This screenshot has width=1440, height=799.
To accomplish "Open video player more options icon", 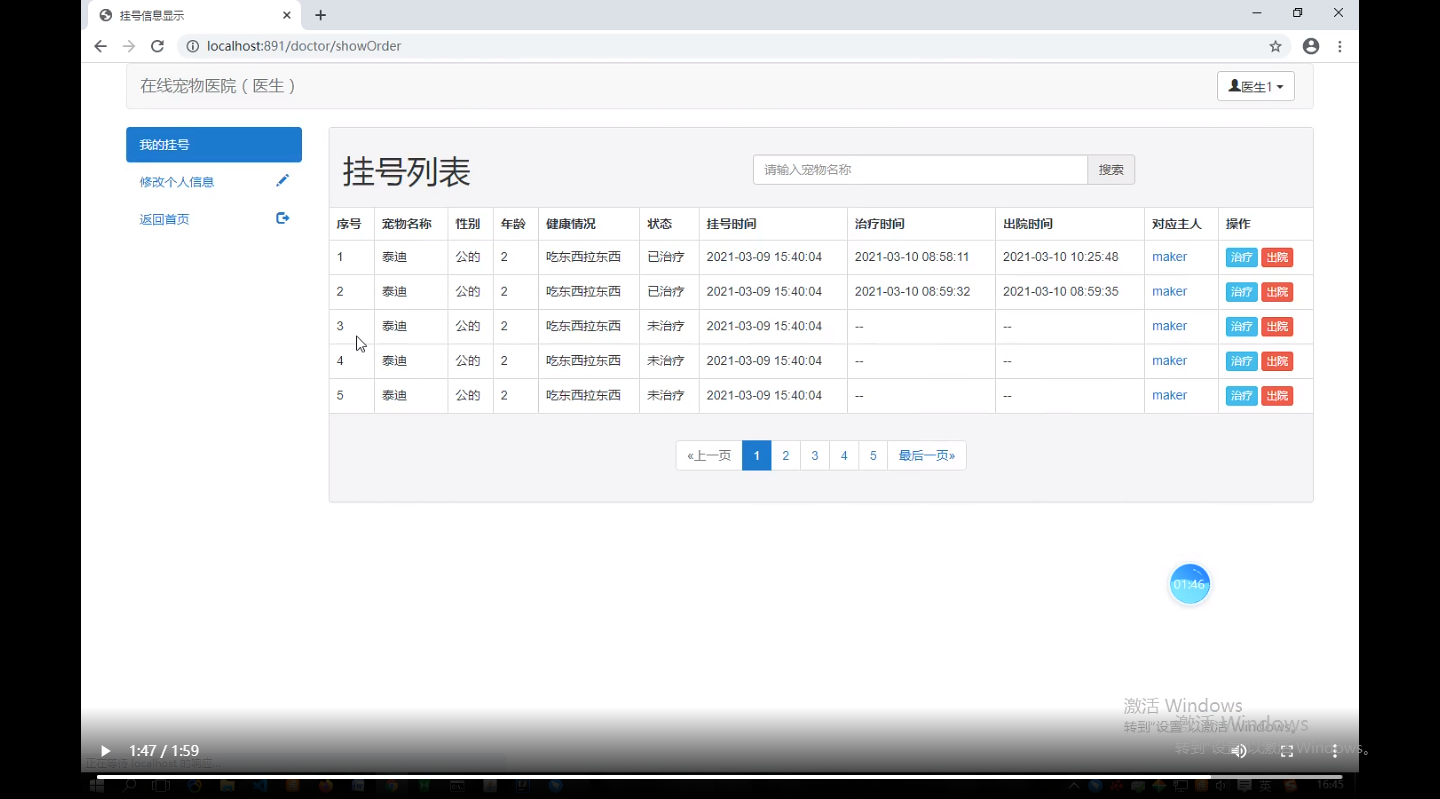I will point(1335,751).
